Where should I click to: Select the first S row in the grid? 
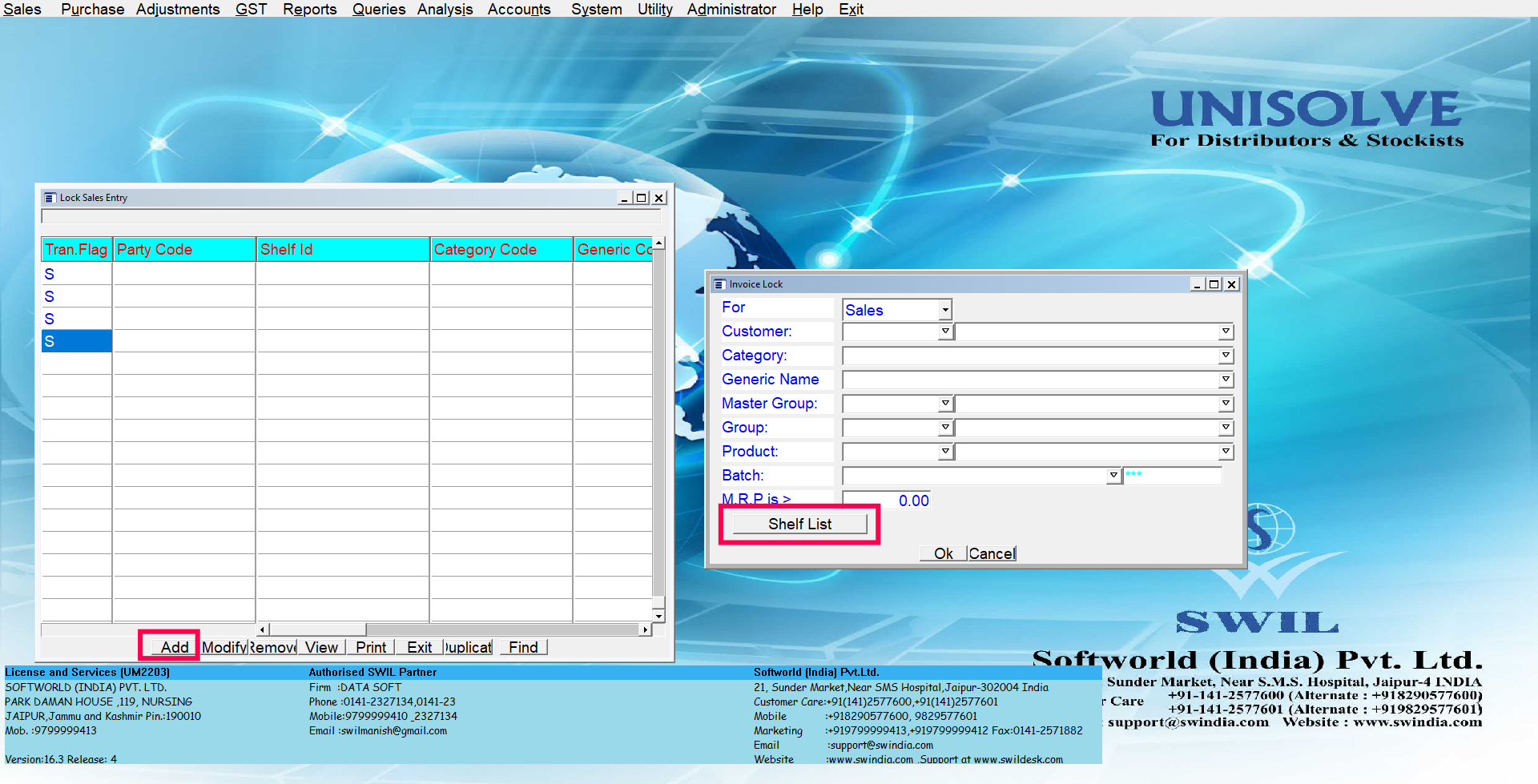click(x=76, y=274)
